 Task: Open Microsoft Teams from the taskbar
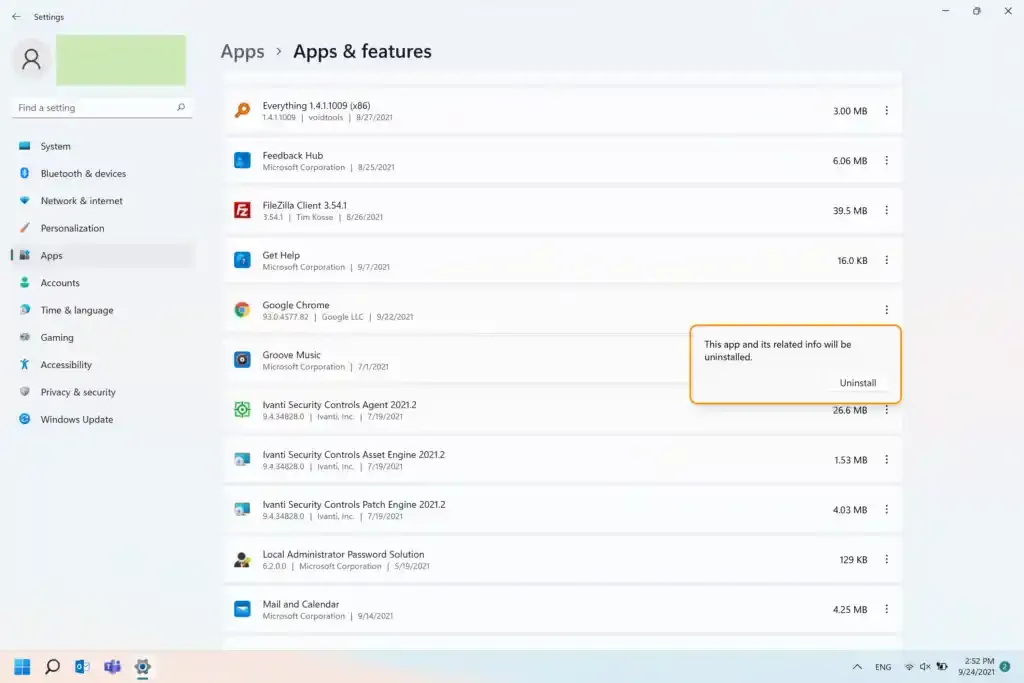point(112,667)
